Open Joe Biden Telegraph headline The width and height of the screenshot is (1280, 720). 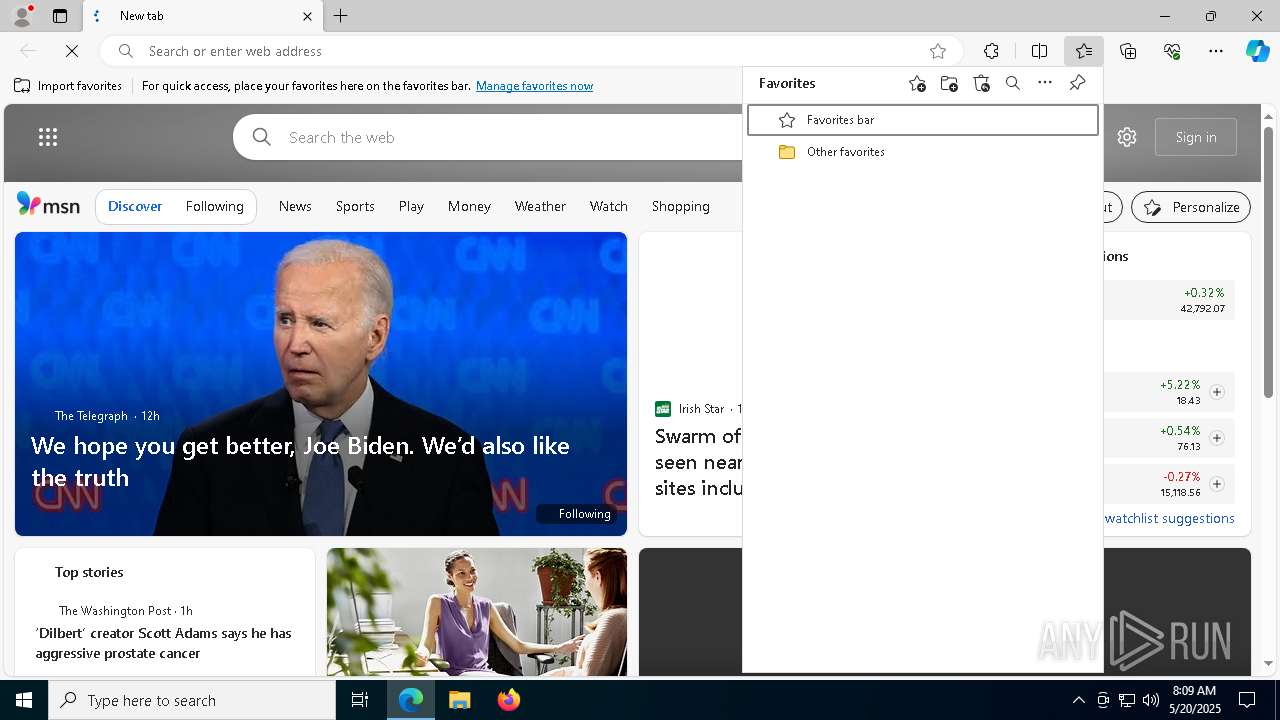coord(300,461)
